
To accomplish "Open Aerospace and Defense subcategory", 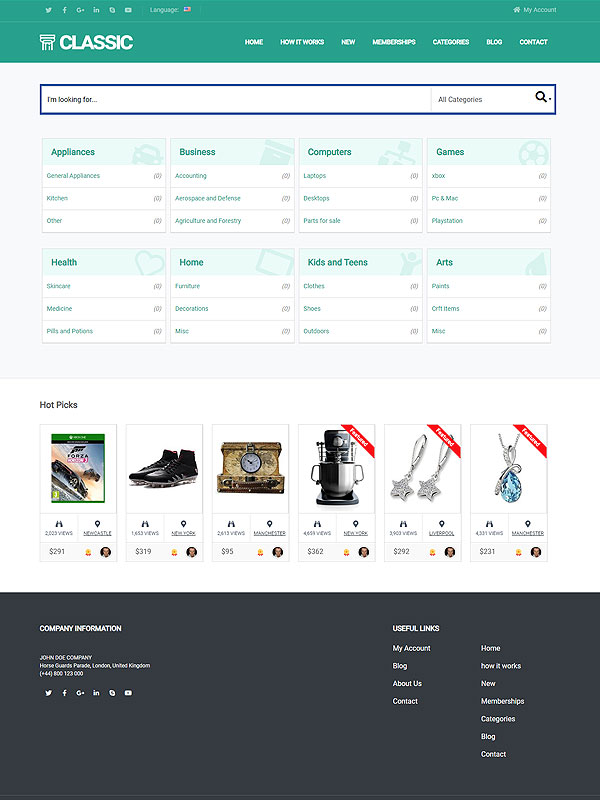I will (x=208, y=198).
